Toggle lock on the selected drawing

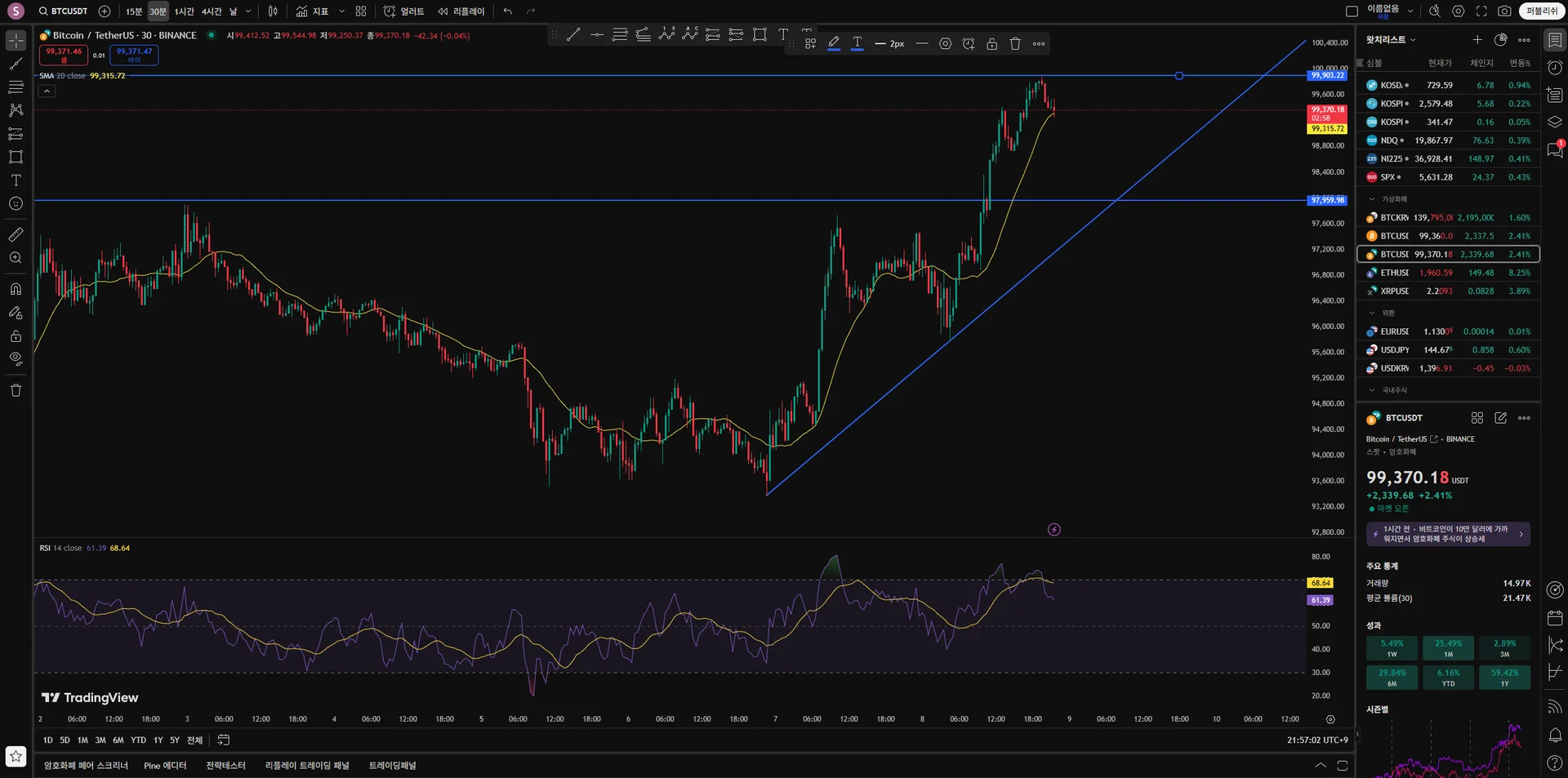click(991, 44)
